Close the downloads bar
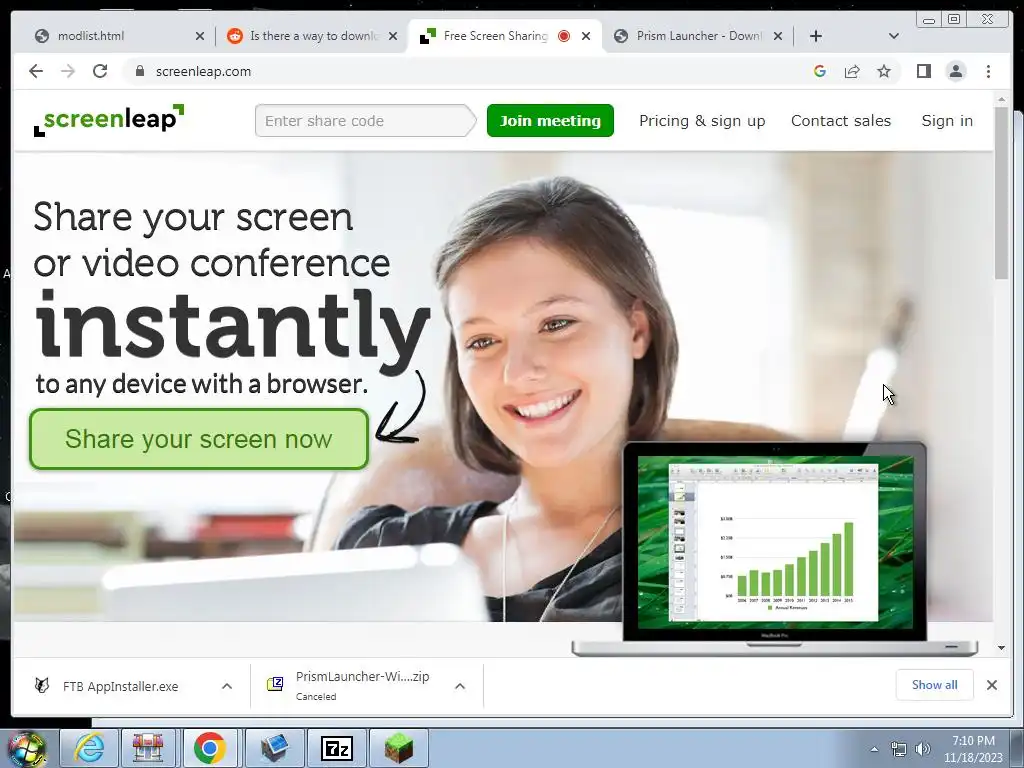The height and width of the screenshot is (768, 1024). [992, 684]
